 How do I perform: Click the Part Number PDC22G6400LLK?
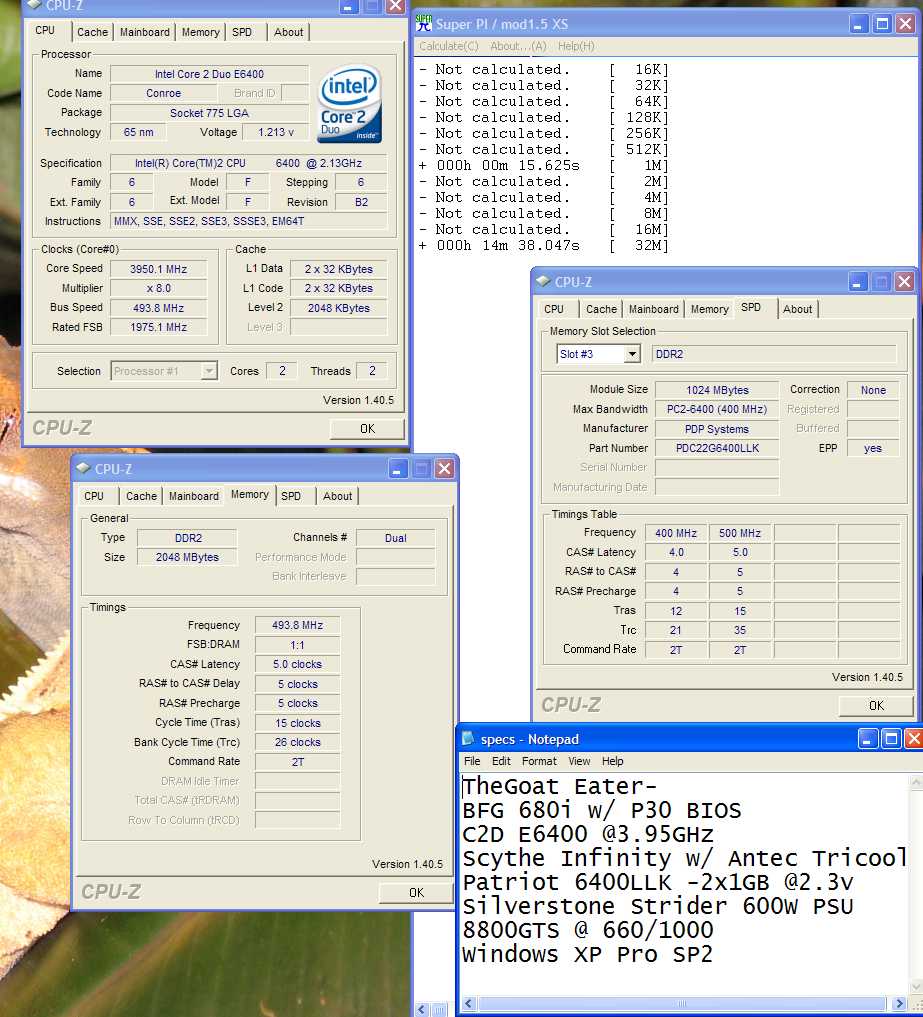(717, 448)
